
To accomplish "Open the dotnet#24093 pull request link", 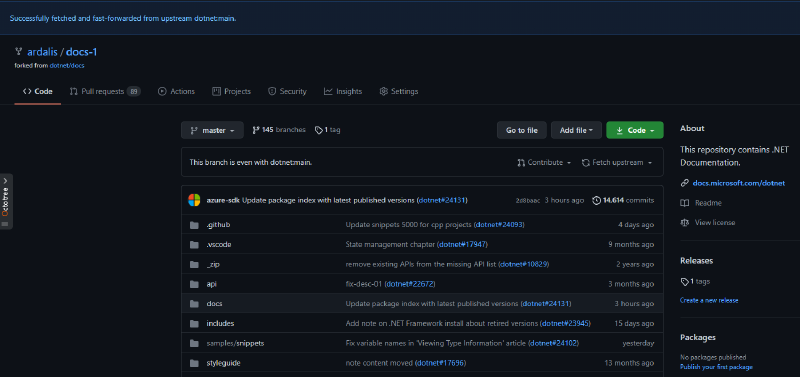I will tap(499, 225).
